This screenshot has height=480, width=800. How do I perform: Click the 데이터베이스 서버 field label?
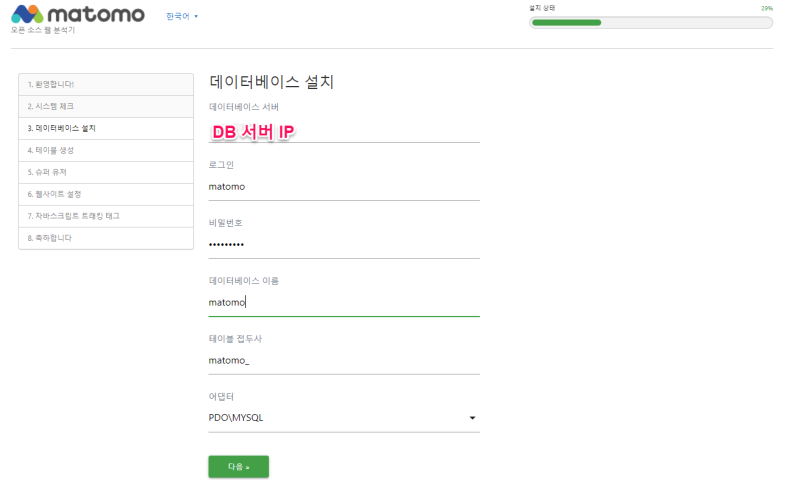click(x=244, y=107)
